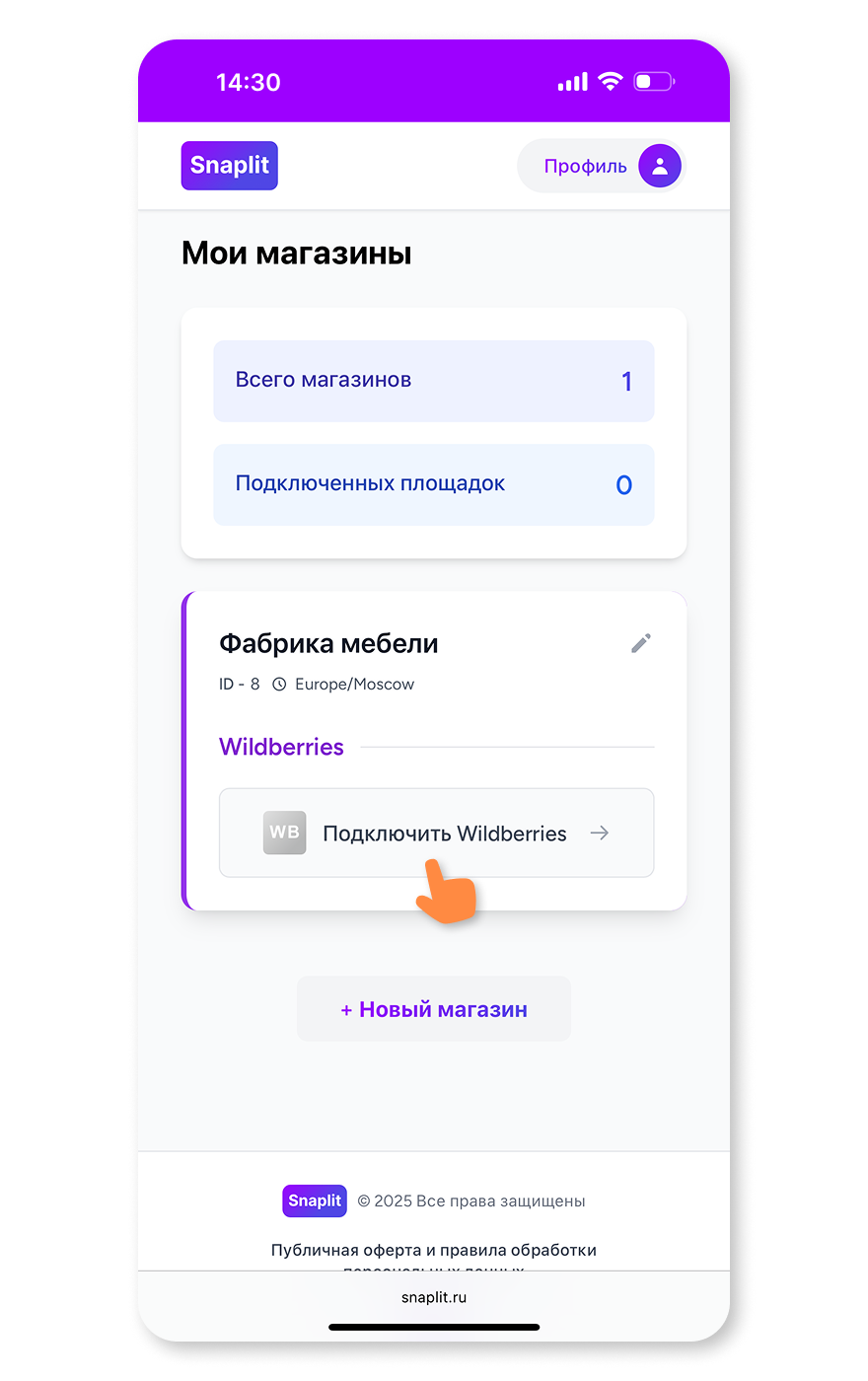Click the Snaplit logo in the header

click(x=229, y=166)
